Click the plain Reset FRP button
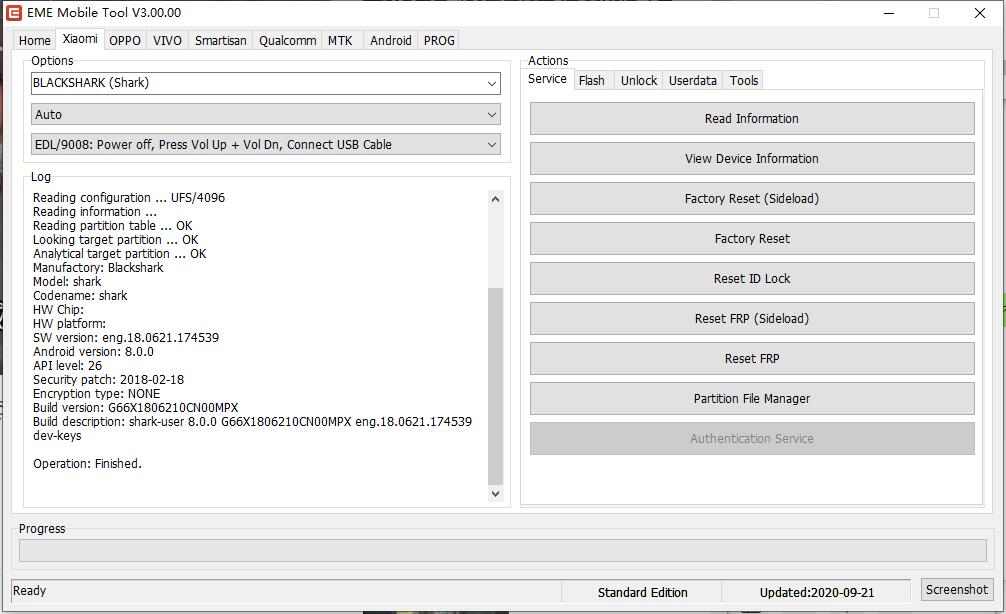 point(752,359)
